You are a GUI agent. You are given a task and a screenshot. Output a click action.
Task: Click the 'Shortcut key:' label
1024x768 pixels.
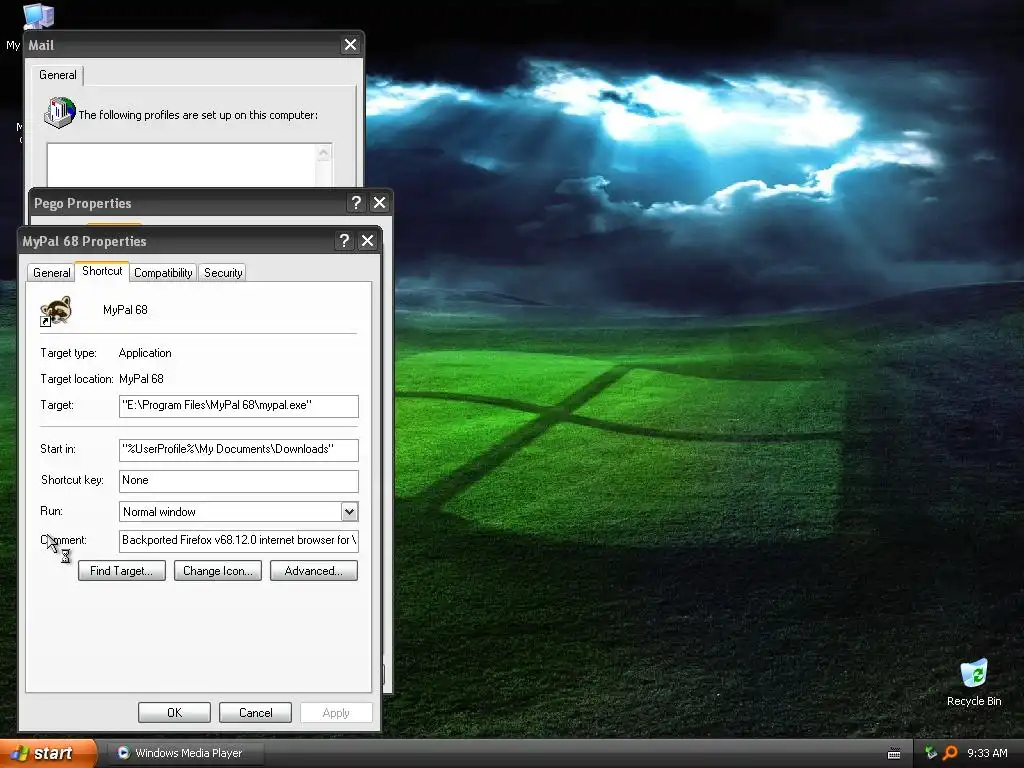pos(72,481)
